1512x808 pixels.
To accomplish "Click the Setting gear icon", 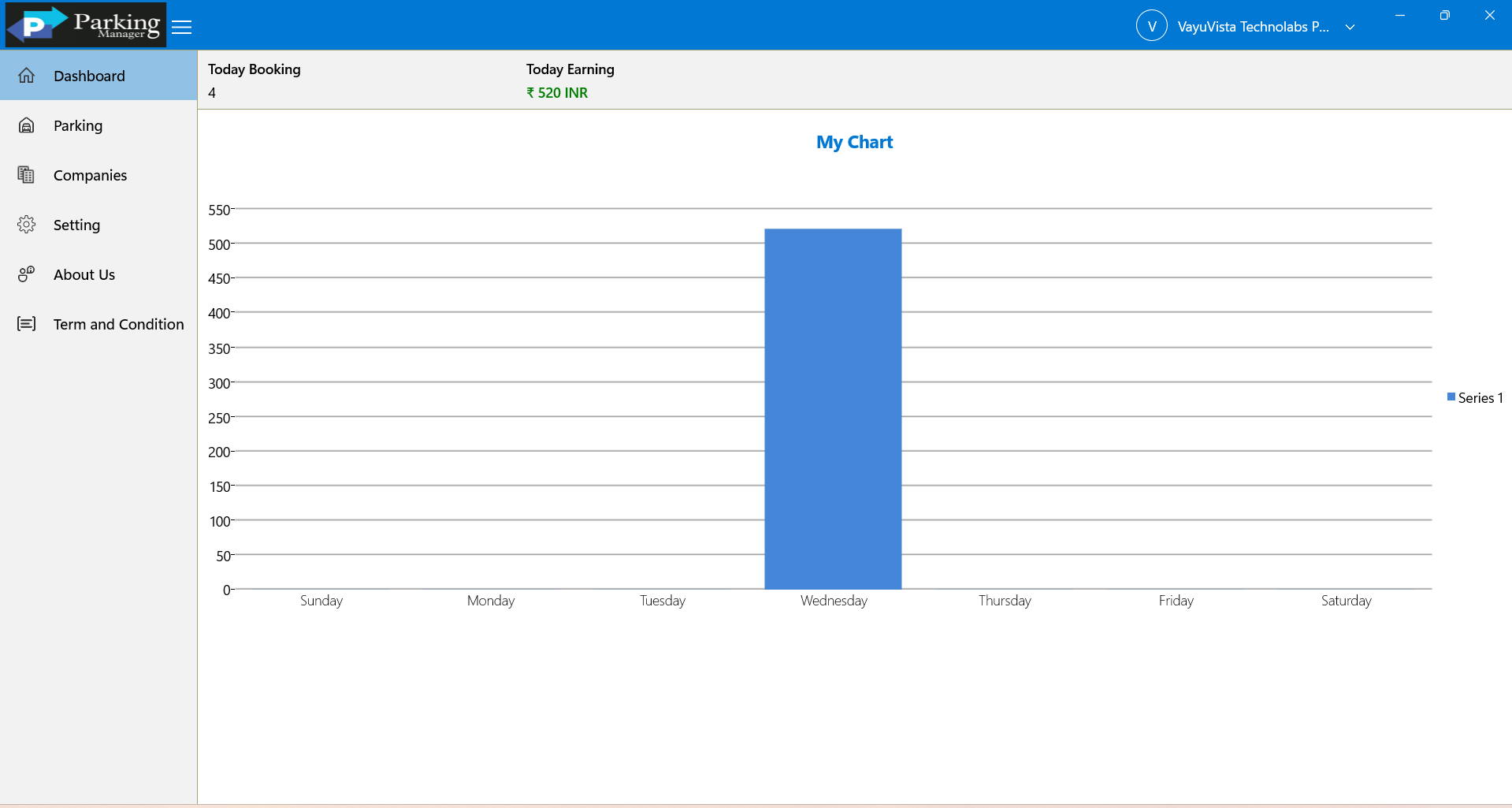I will 27,225.
